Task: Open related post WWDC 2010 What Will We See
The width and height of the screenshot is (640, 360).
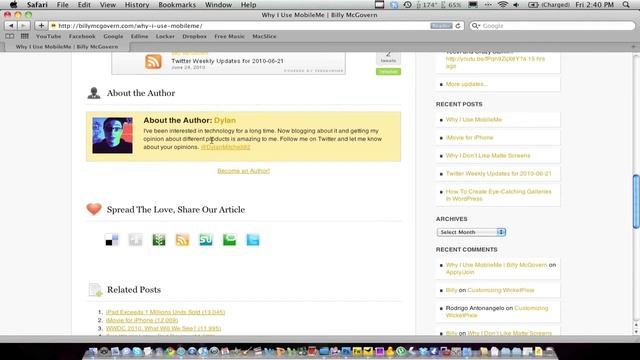Action: (x=163, y=329)
